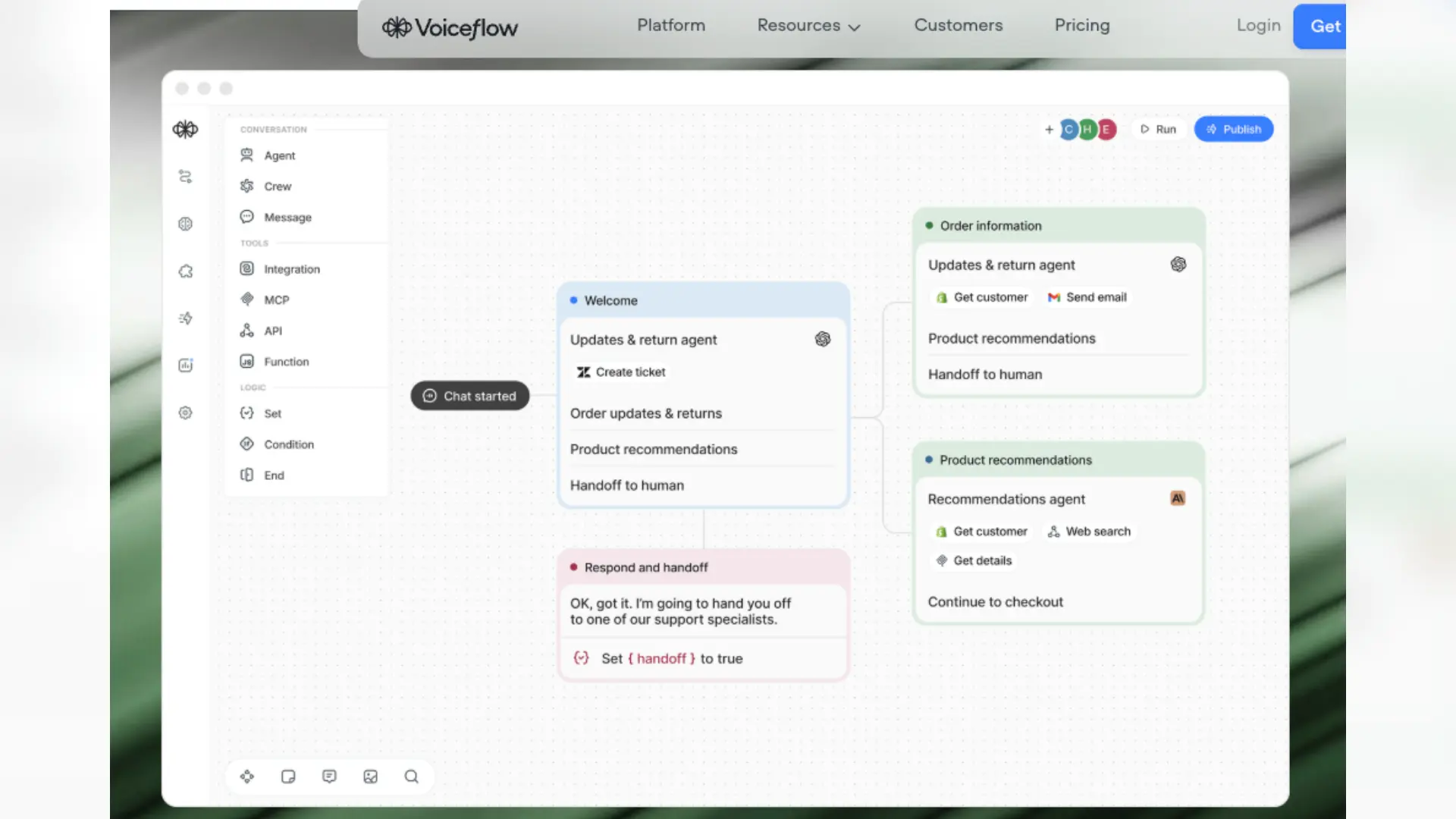Click the H collaborator avatar
The height and width of the screenshot is (819, 1456).
[1087, 130]
